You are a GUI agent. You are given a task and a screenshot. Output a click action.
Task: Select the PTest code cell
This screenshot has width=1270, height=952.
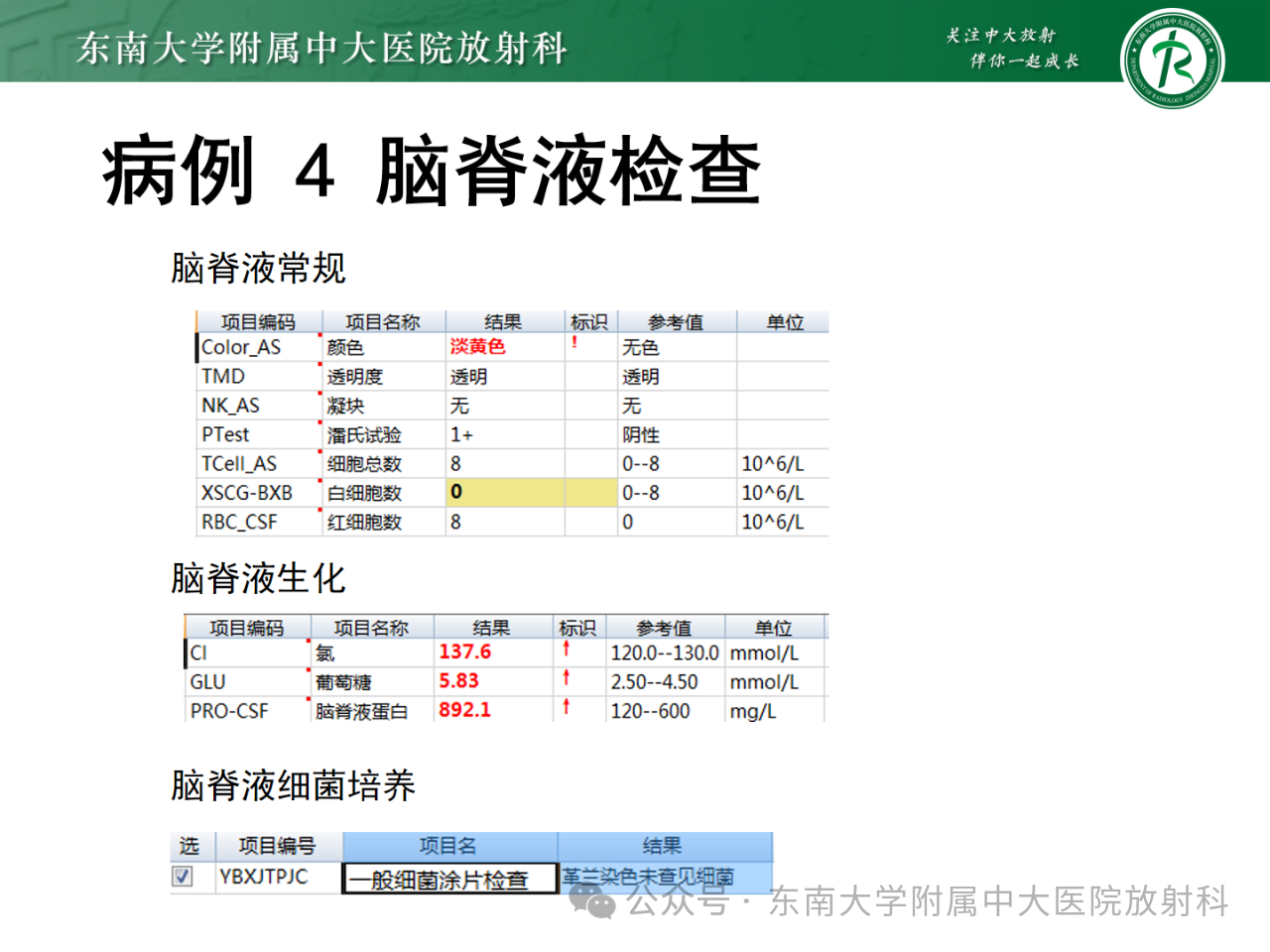259,434
